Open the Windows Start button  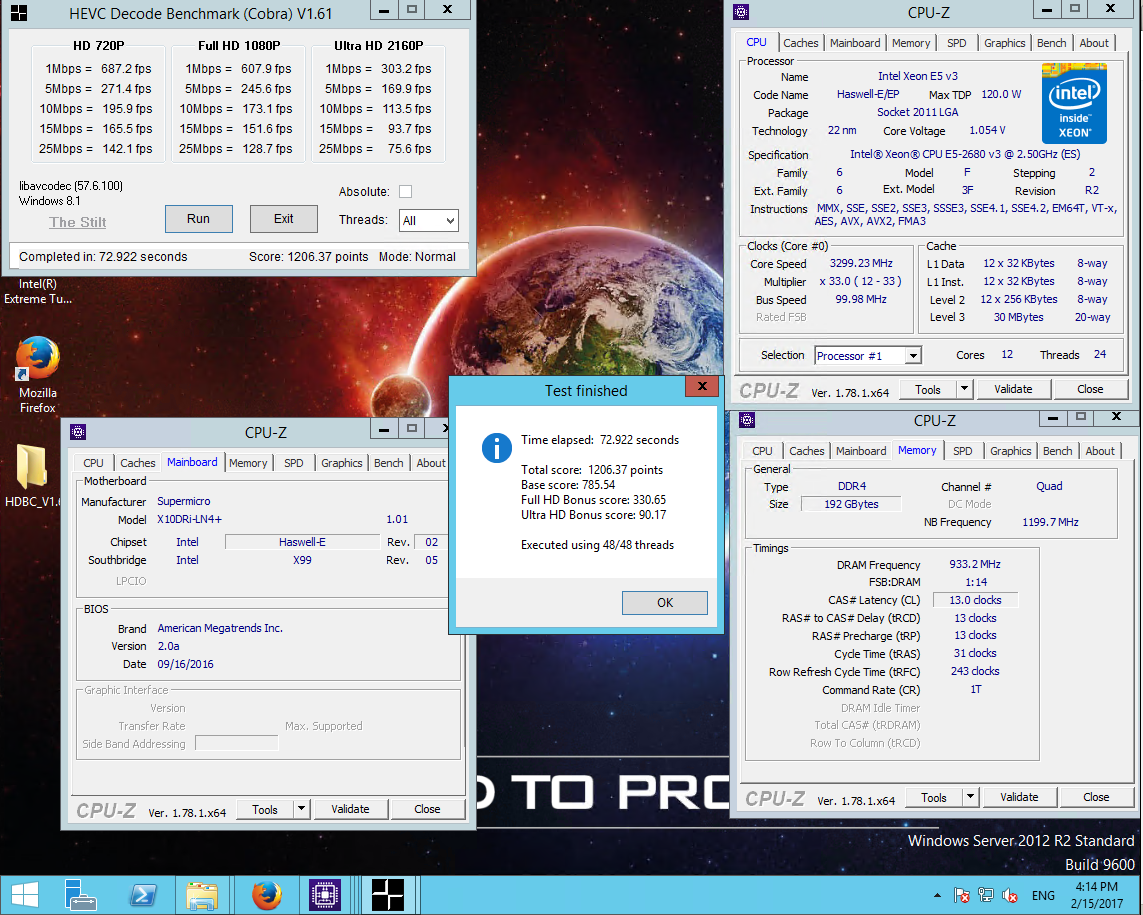pos(24,895)
